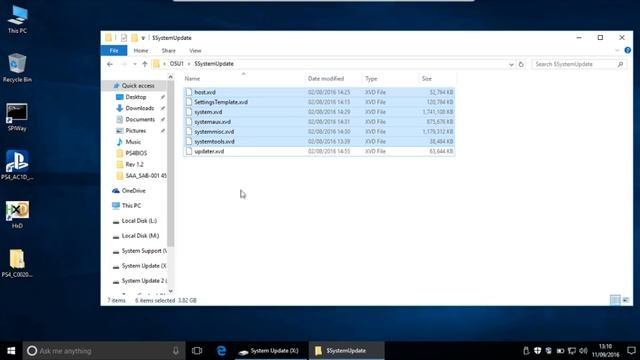This screenshot has width=640, height=360.
Task: Click the Back navigation arrow
Action: [x=110, y=64]
